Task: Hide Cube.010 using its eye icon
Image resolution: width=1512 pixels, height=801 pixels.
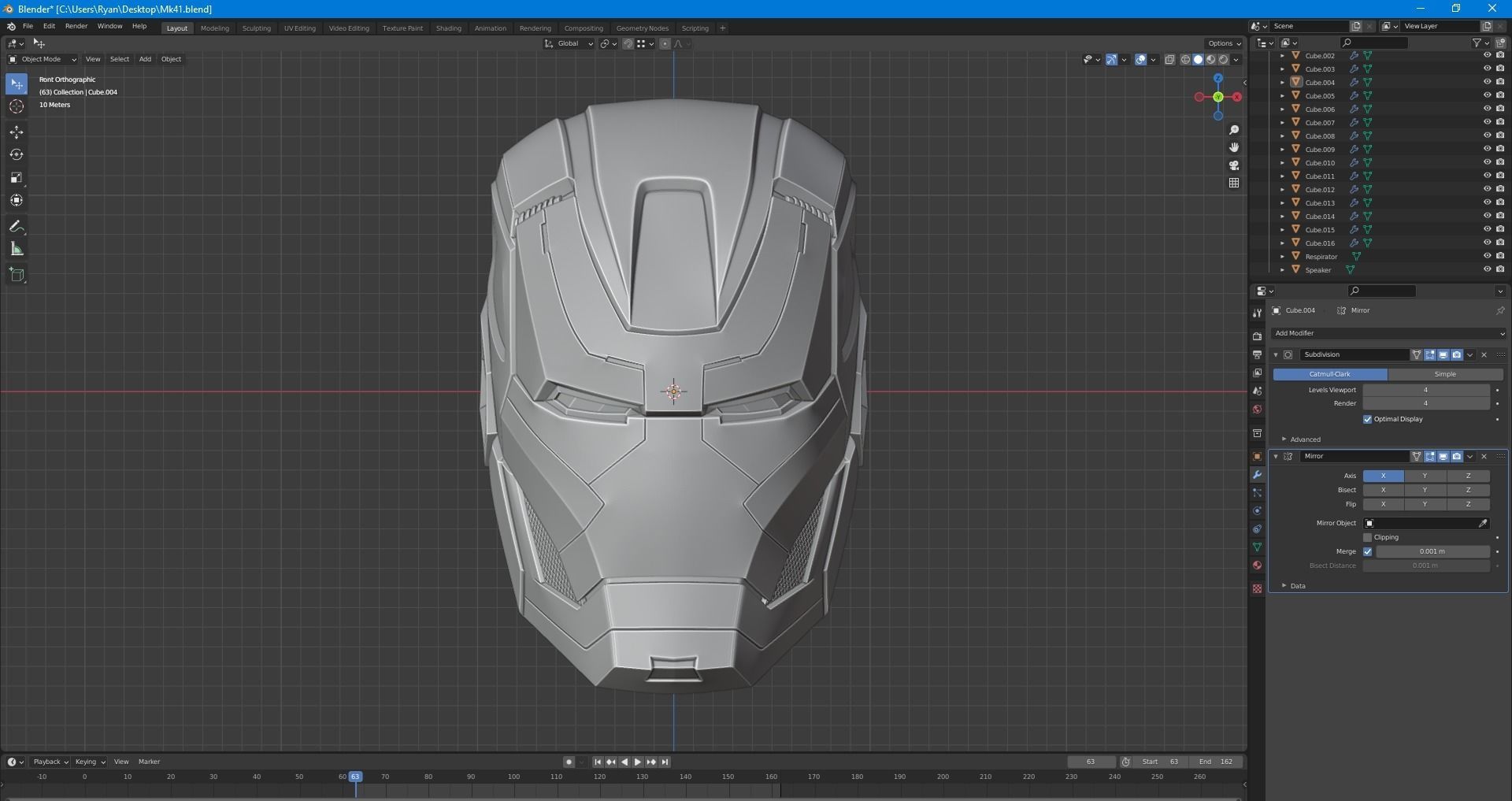Action: pos(1487,163)
